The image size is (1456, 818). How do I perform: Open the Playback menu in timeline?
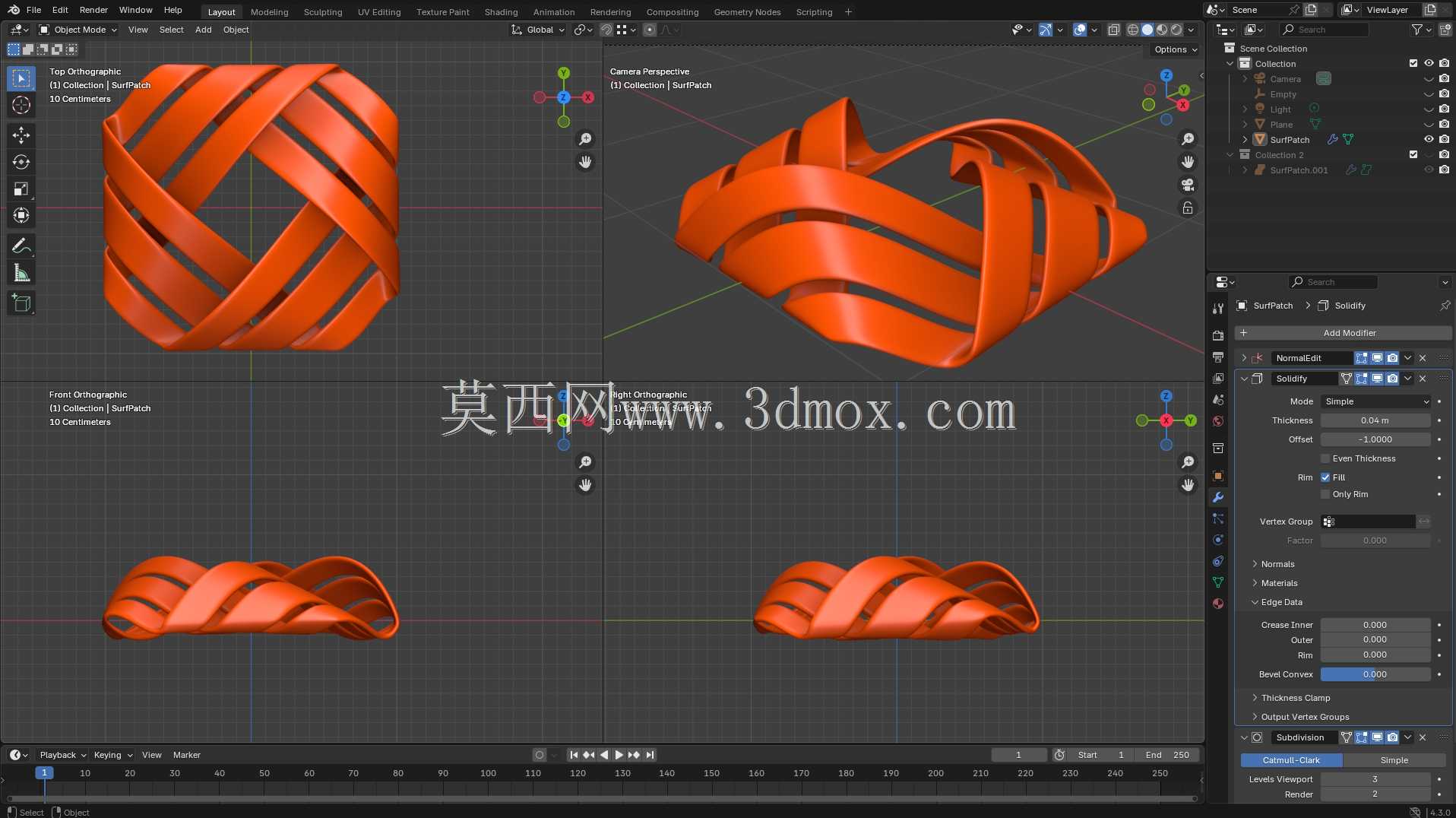[x=62, y=755]
